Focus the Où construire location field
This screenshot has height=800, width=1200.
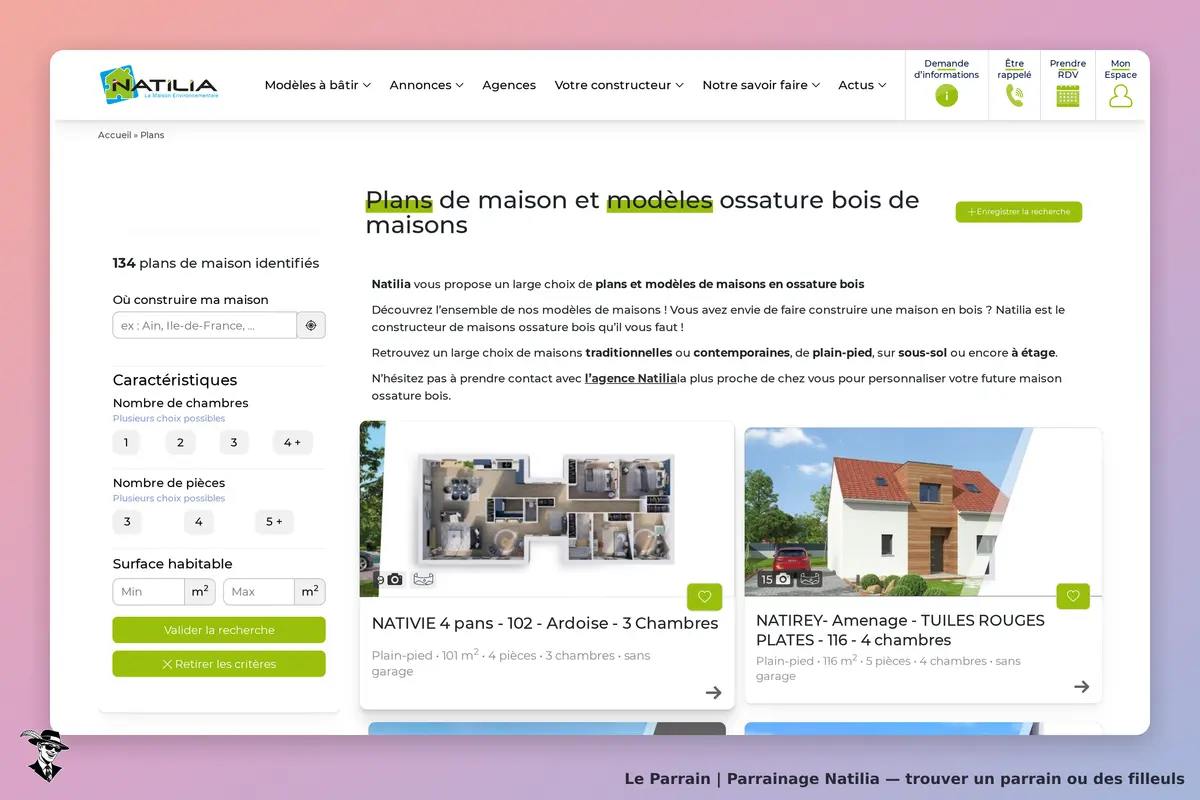tap(205, 325)
